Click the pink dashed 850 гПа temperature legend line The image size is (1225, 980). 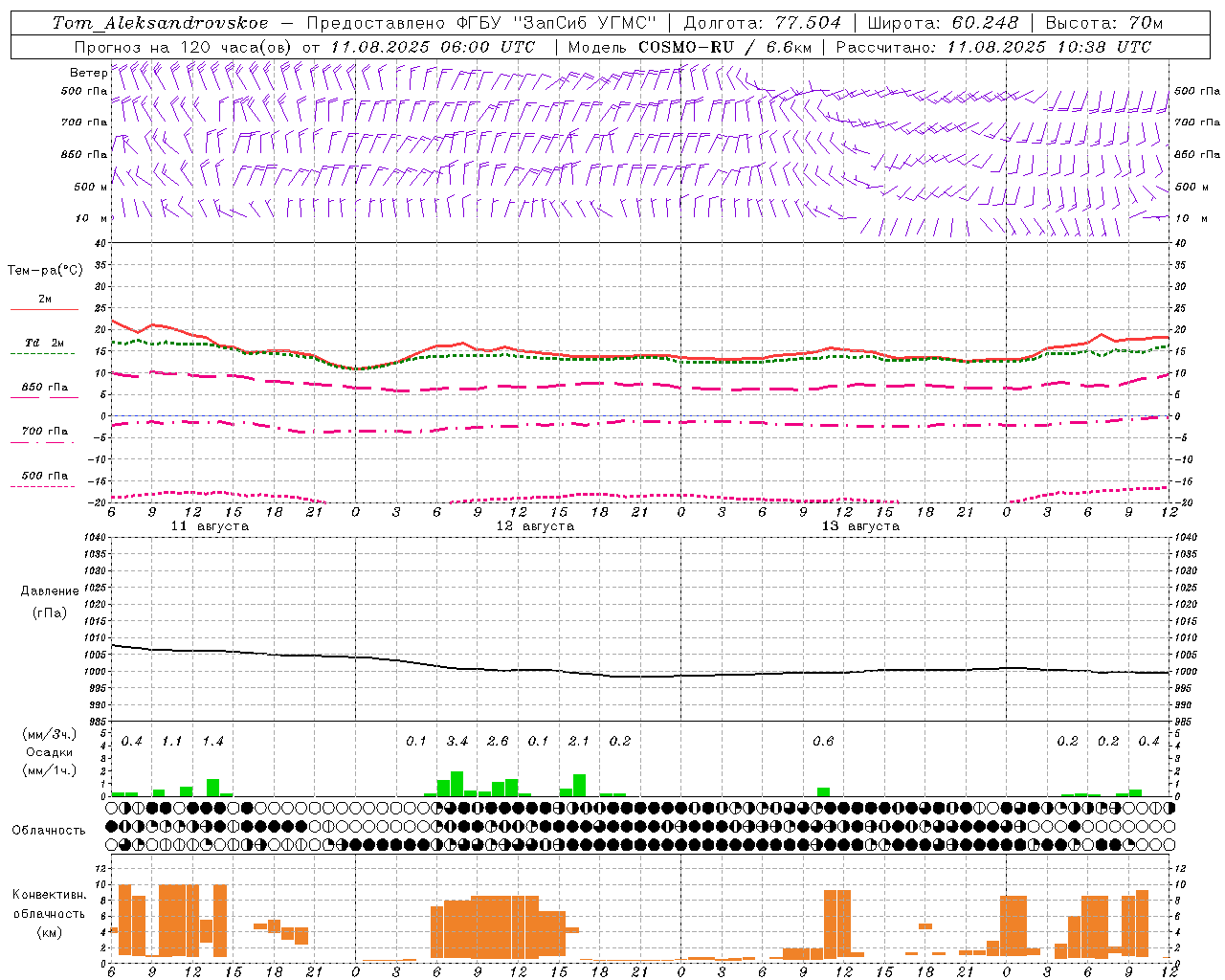44,398
